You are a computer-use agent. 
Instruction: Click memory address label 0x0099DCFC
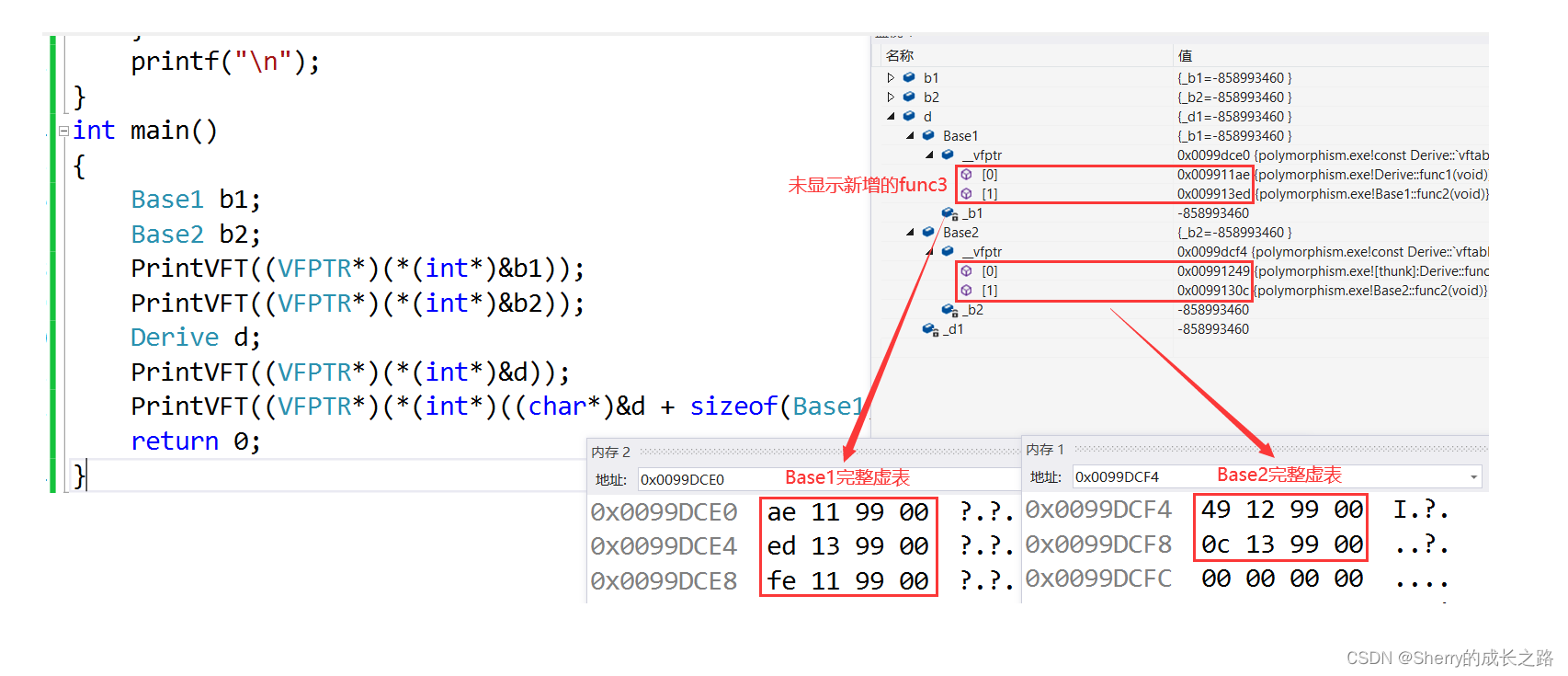pos(1098,579)
